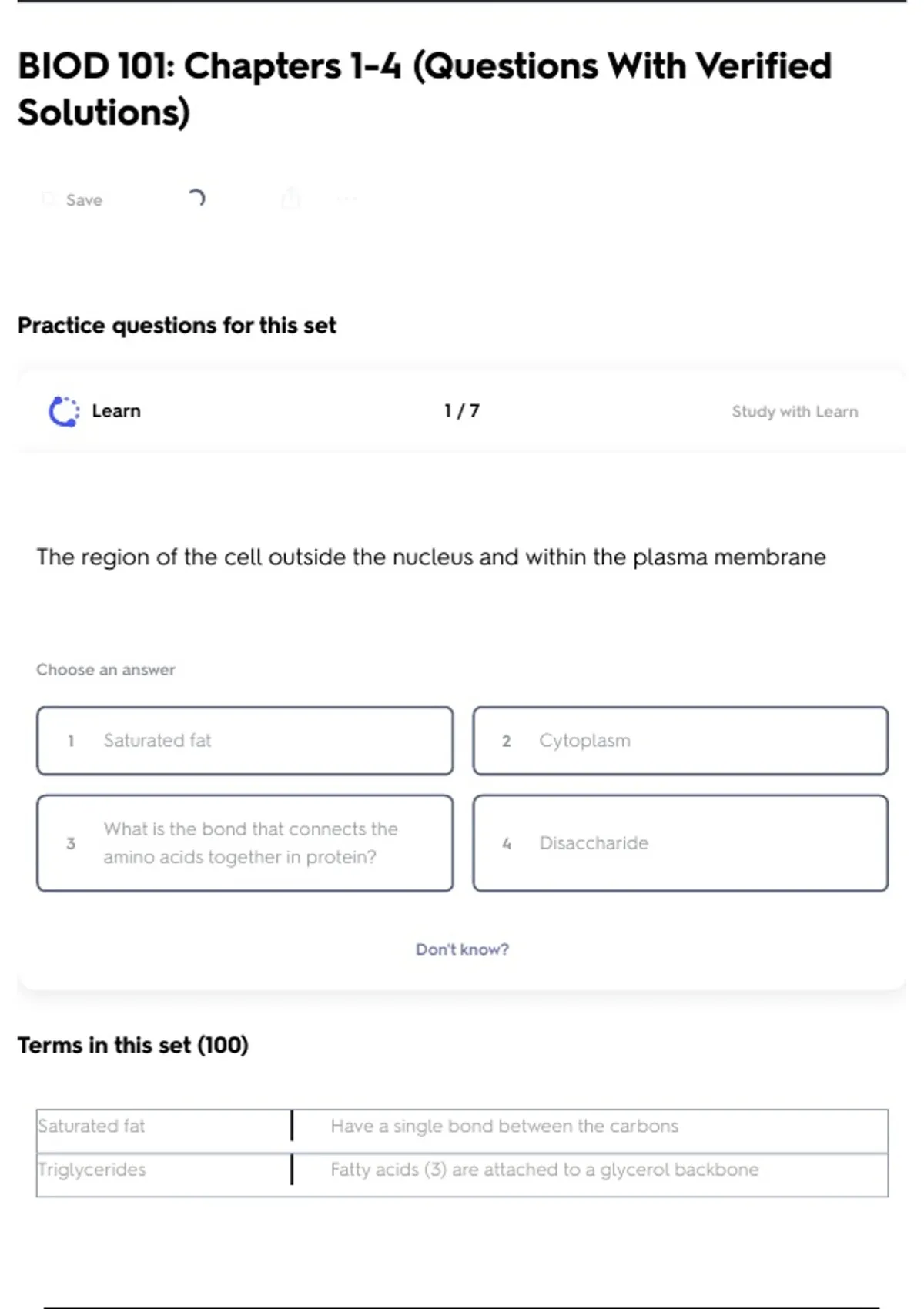Click the 'Saturated fat' term cell
Image resolution: width=924 pixels, height=1309 pixels.
point(92,1127)
